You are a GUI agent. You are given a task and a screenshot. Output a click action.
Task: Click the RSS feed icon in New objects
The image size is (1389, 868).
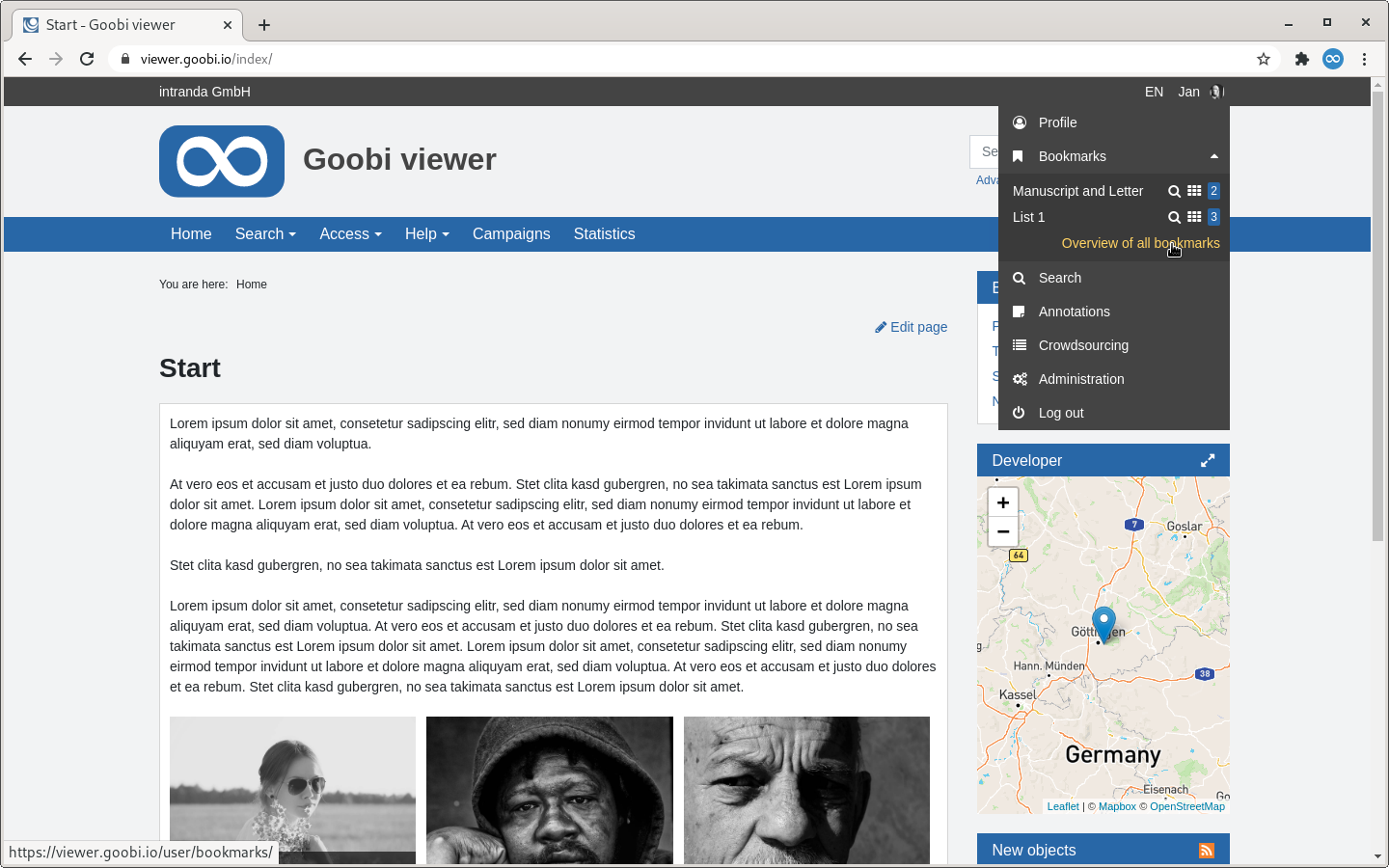point(1207,851)
